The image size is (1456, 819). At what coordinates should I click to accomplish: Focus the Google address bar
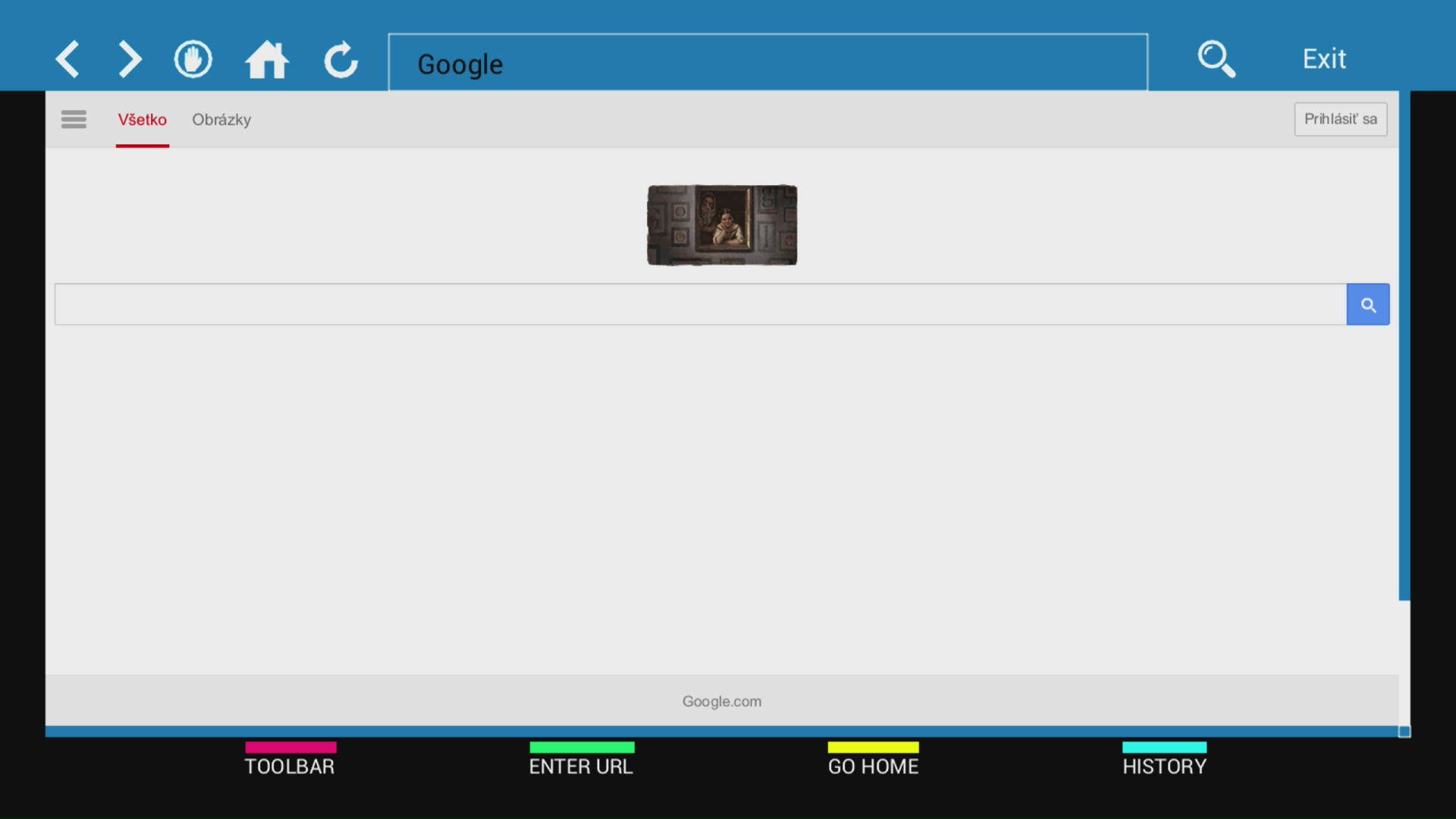767,62
